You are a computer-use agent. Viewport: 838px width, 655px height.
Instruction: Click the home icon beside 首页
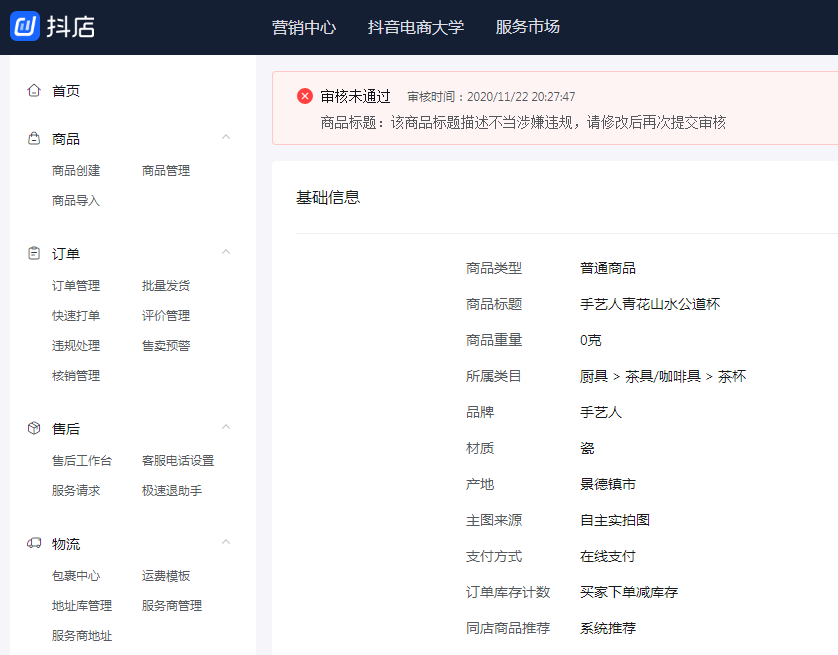pos(34,91)
